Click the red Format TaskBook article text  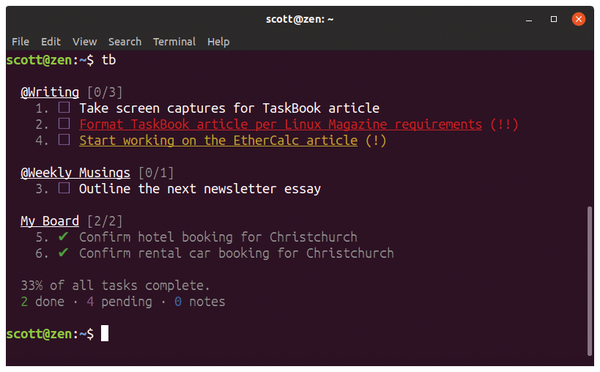click(x=280, y=124)
